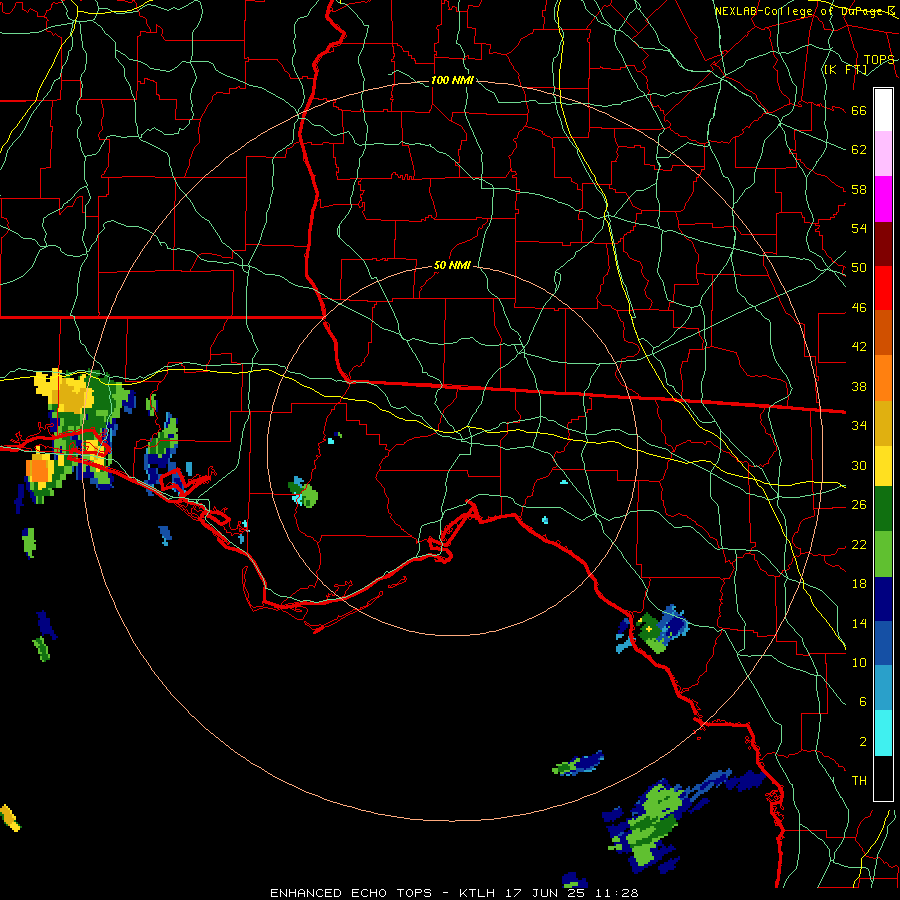This screenshot has width=900, height=900.
Task: Click the legend value 14
Action: [859, 623]
